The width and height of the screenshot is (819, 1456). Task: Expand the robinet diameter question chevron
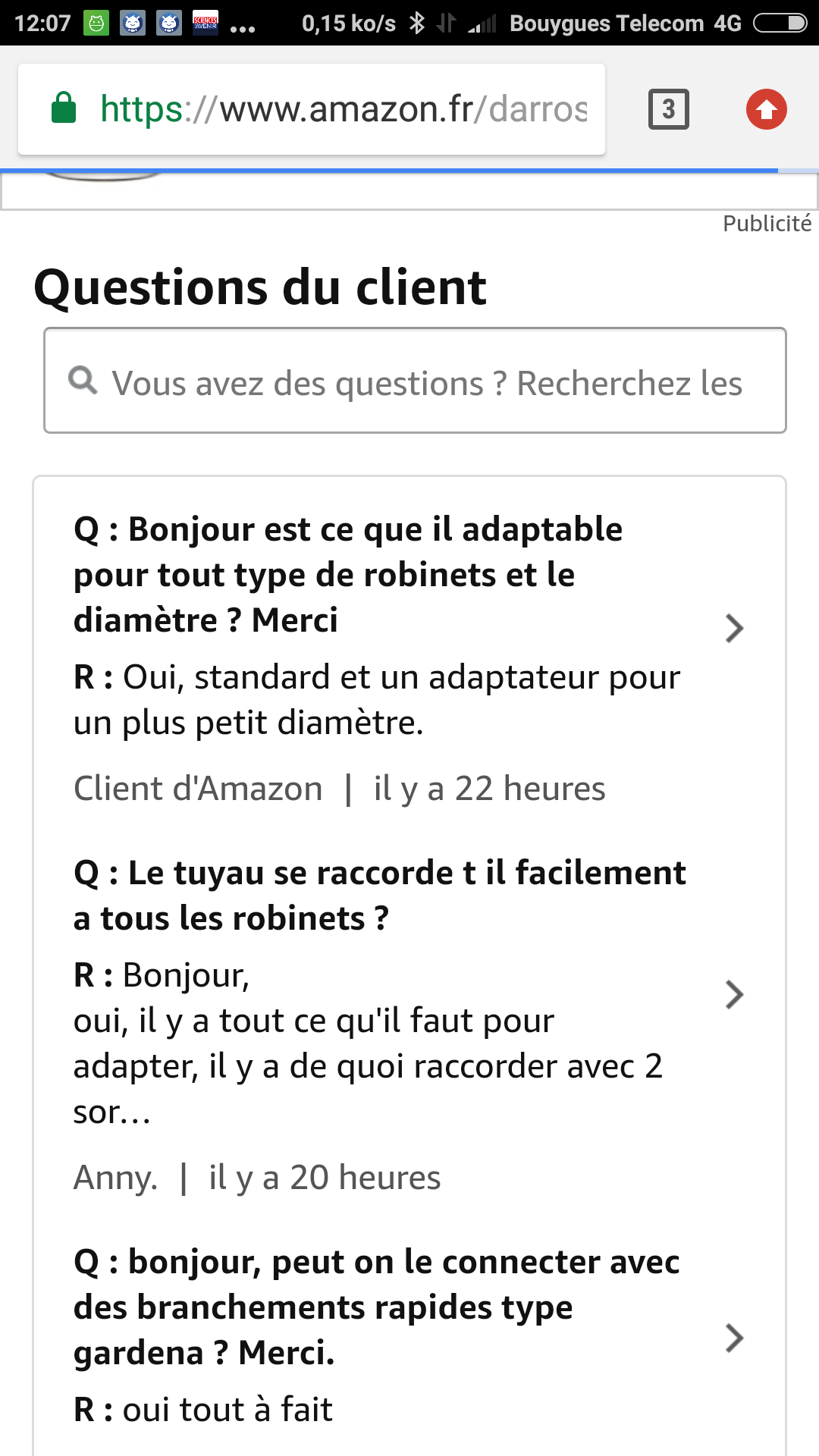pyautogui.click(x=733, y=628)
